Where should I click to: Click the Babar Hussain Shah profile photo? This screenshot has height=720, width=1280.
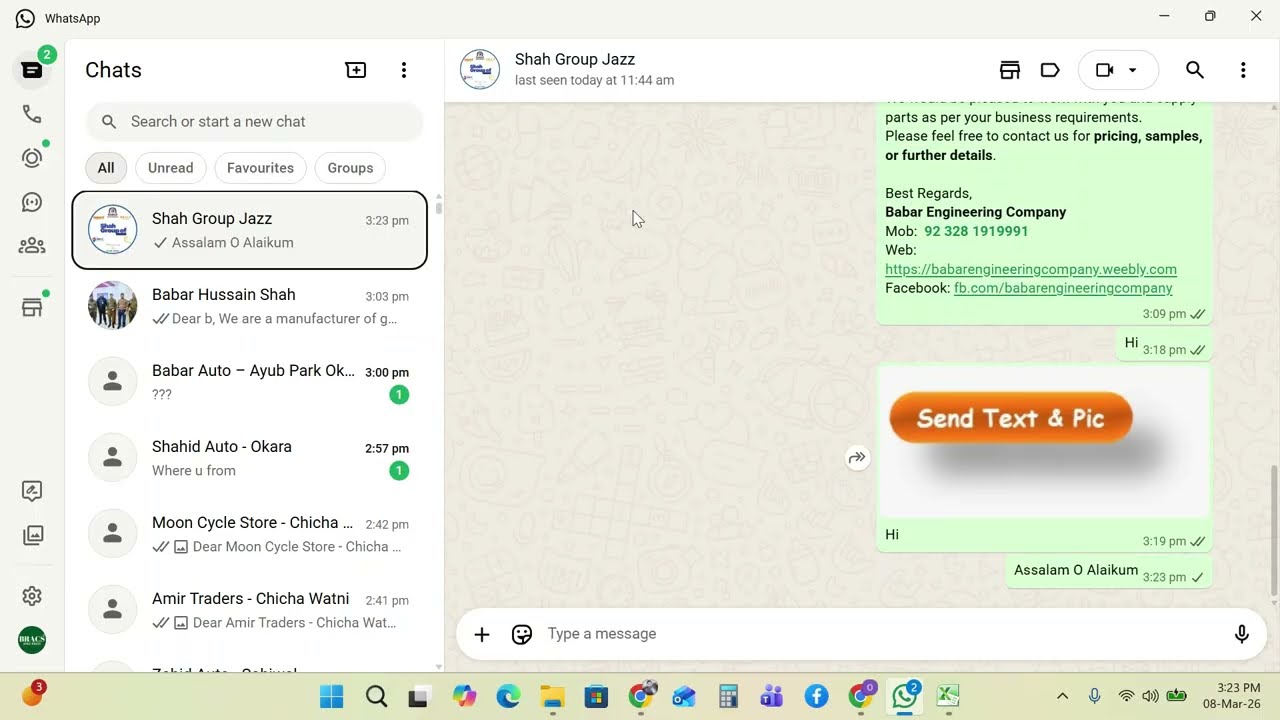click(113, 306)
